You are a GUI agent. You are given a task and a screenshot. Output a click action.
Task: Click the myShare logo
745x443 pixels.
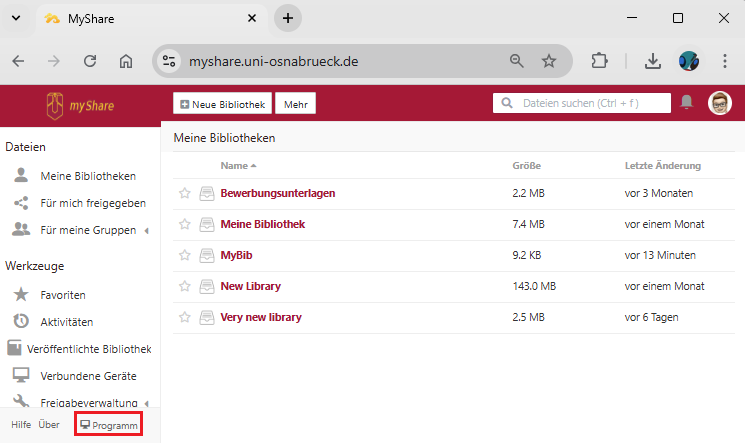[80, 104]
